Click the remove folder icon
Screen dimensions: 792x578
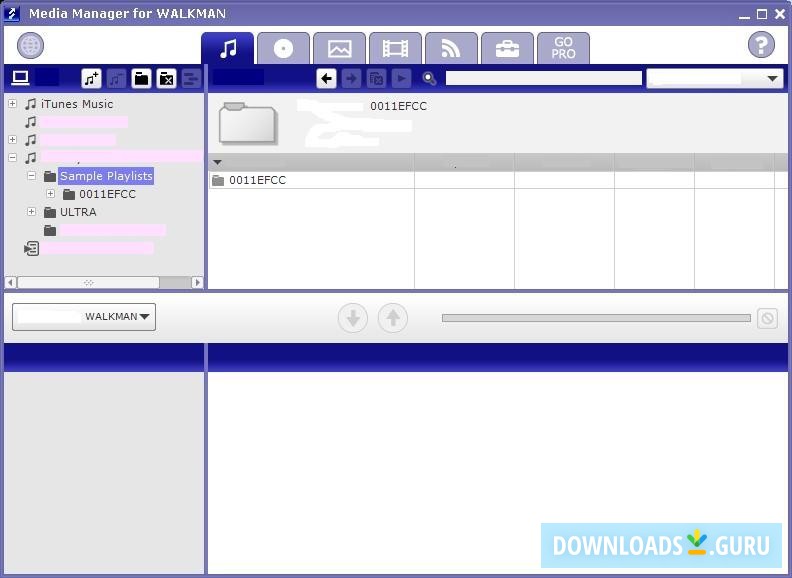pos(166,78)
